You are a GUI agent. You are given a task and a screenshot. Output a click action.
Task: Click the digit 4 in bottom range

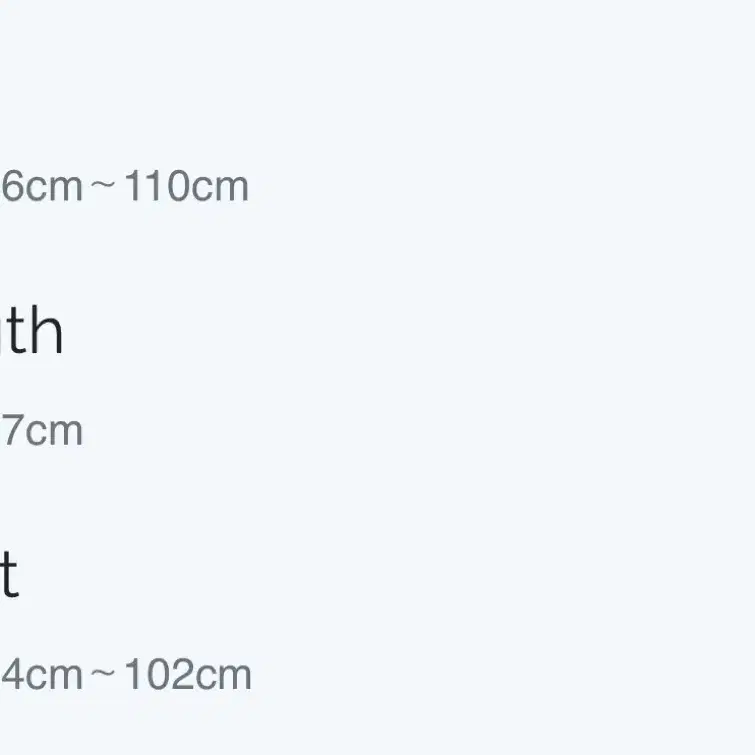12,675
